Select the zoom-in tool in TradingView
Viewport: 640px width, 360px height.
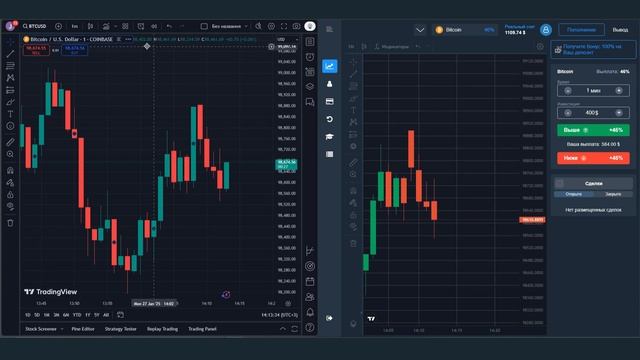10,154
